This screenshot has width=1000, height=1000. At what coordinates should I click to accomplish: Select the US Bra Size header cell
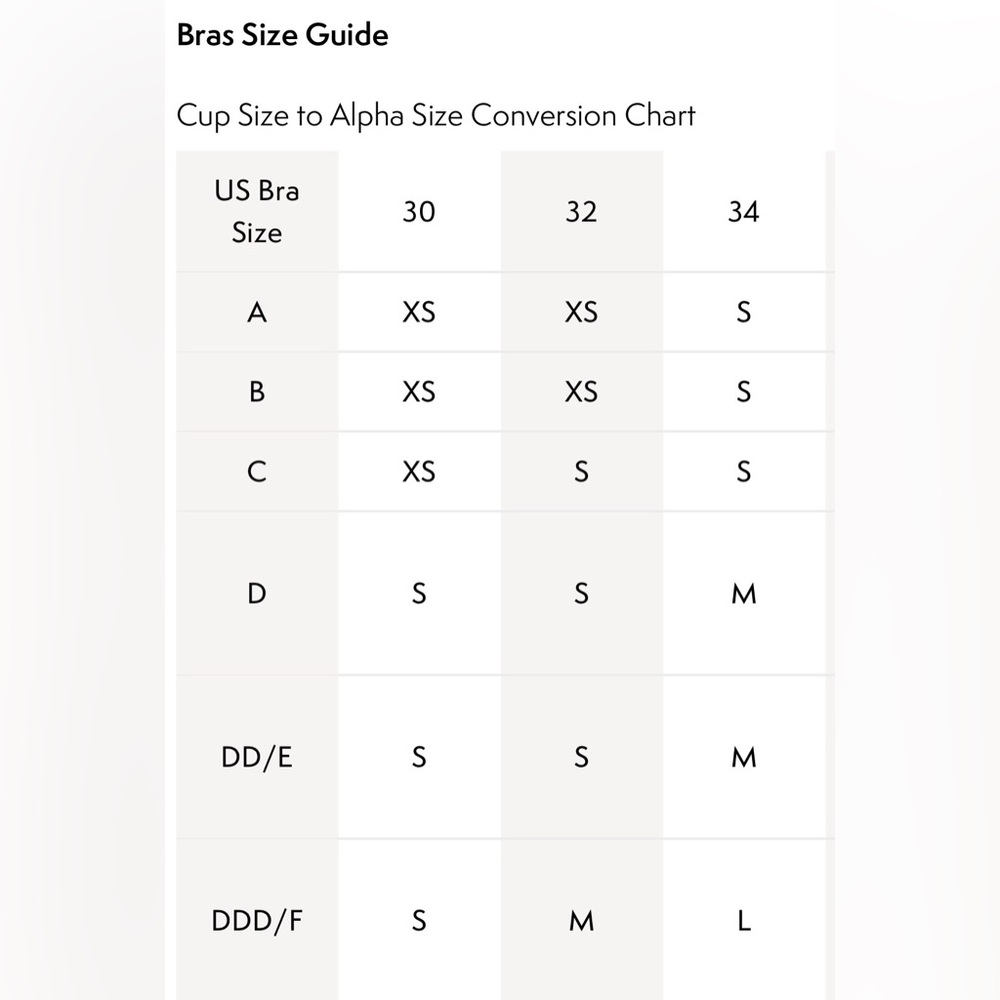[257, 211]
